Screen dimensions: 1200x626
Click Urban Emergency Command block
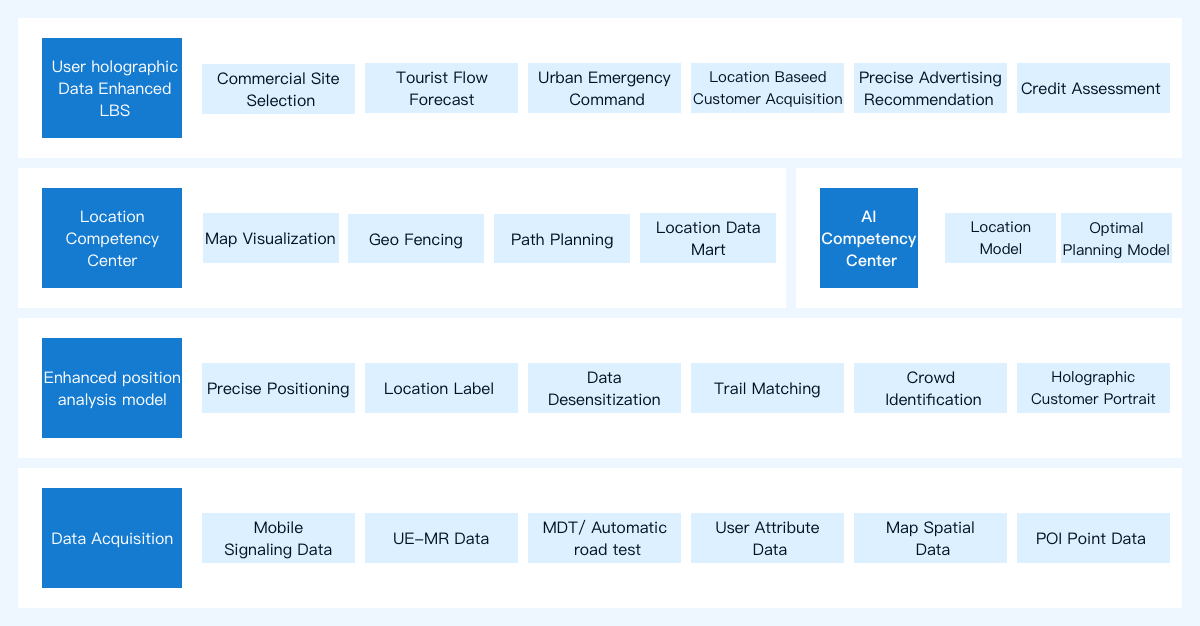pyautogui.click(x=604, y=88)
